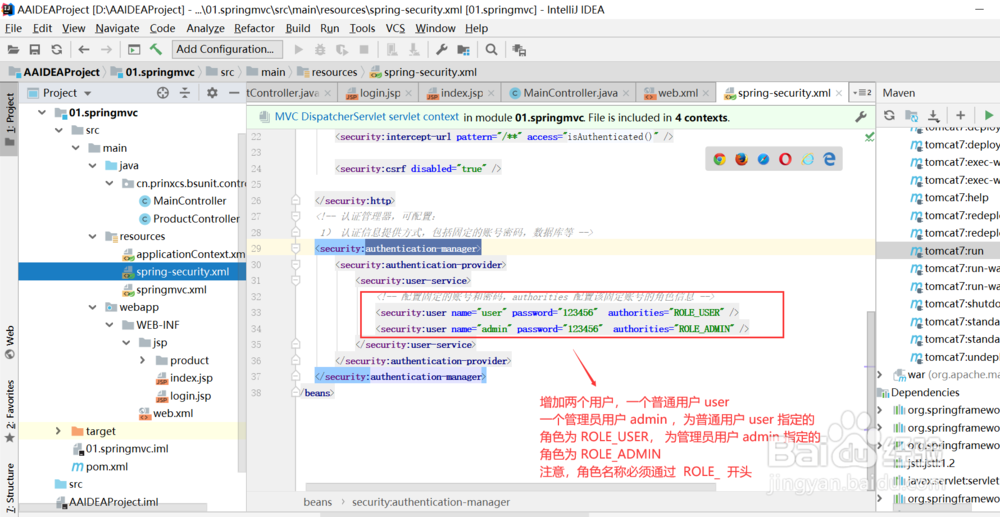Click the Stop square icon
The width and height of the screenshot is (1000, 517).
pos(364,50)
